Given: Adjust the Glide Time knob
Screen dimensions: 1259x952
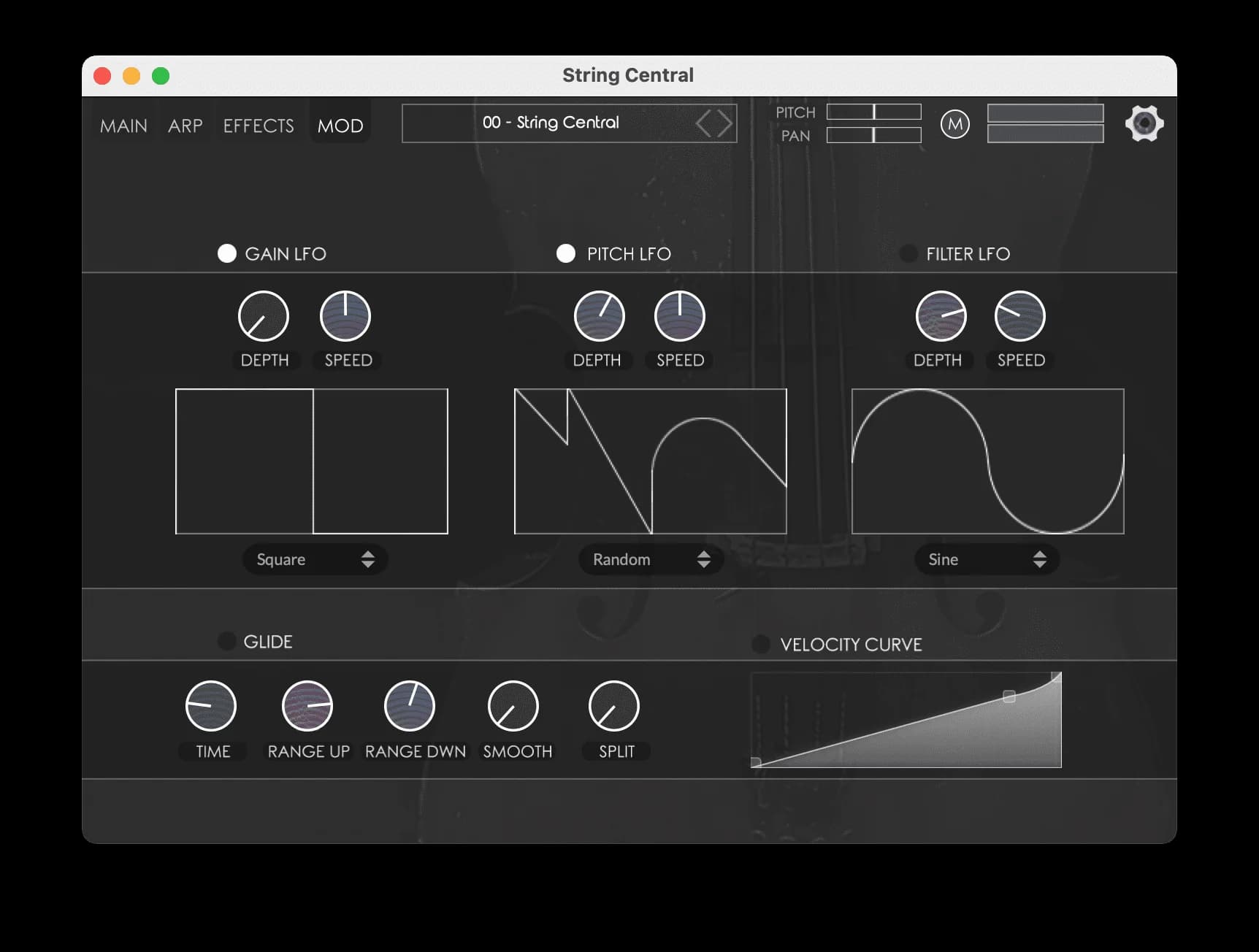Looking at the screenshot, I should (212, 707).
